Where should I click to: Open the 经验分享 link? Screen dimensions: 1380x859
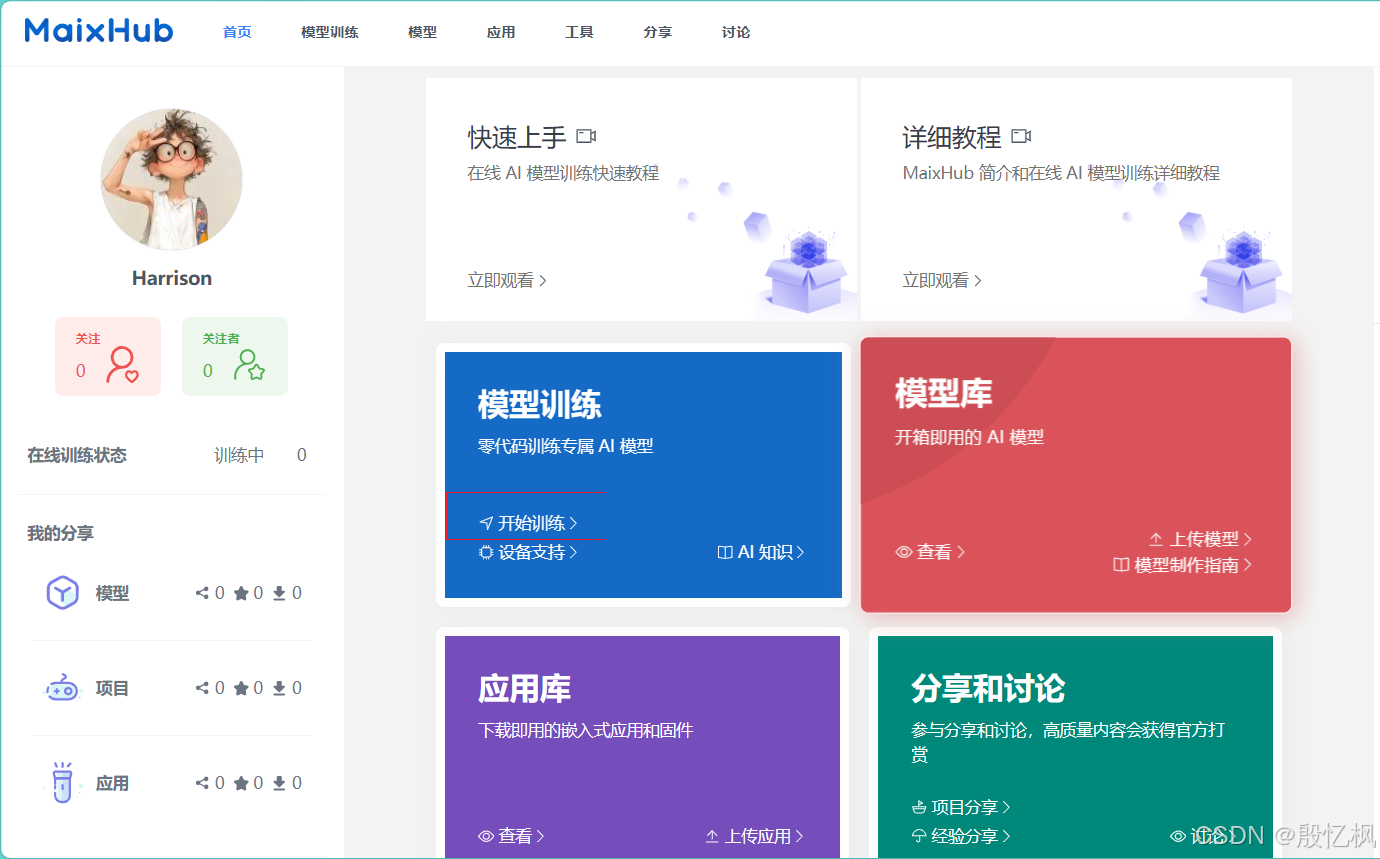(x=961, y=836)
